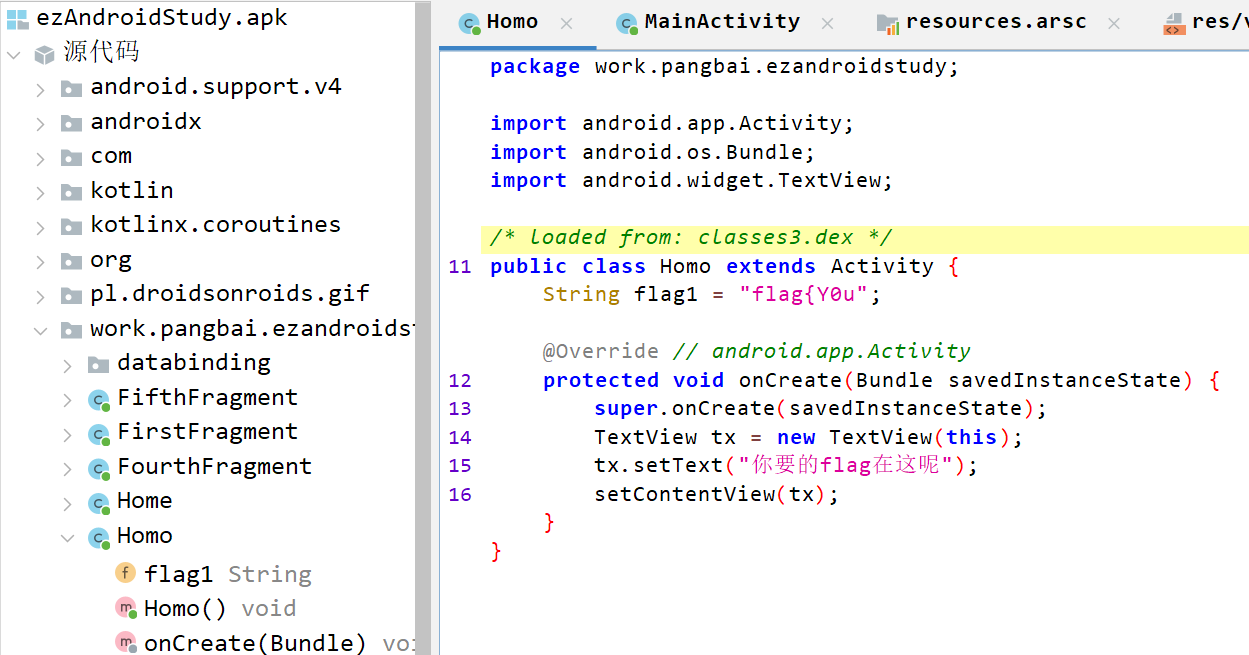Expand the android.support.v4 package

40,88
